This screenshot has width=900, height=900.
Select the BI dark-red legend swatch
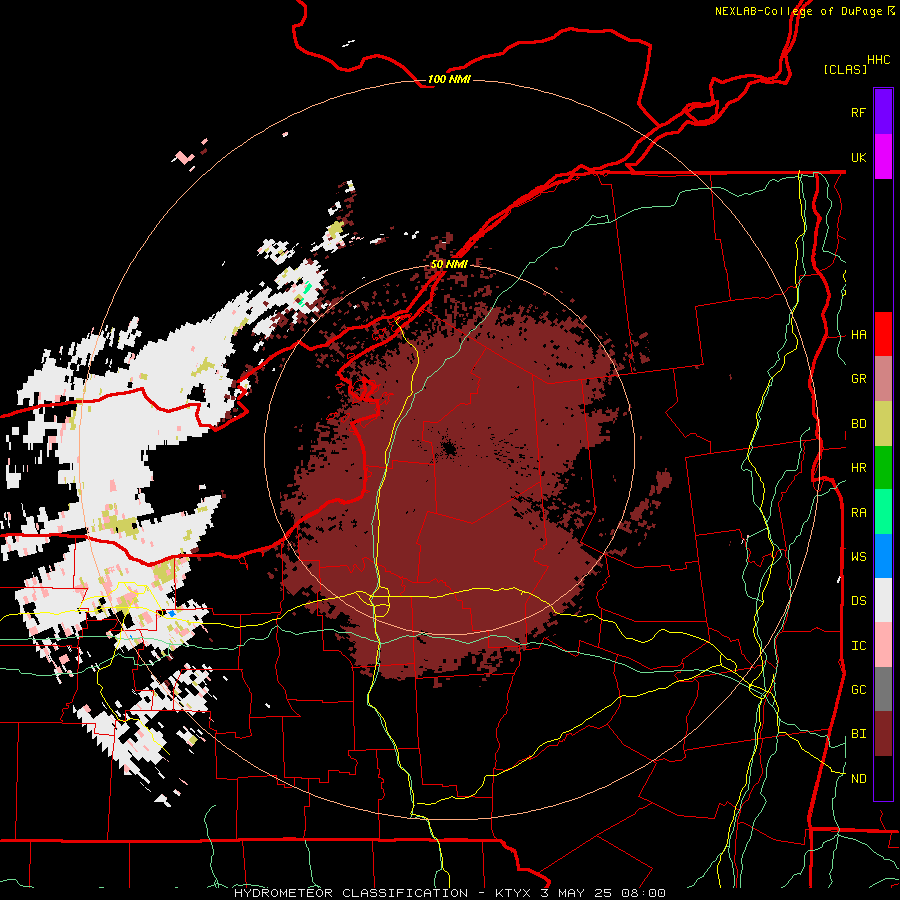pos(883,734)
